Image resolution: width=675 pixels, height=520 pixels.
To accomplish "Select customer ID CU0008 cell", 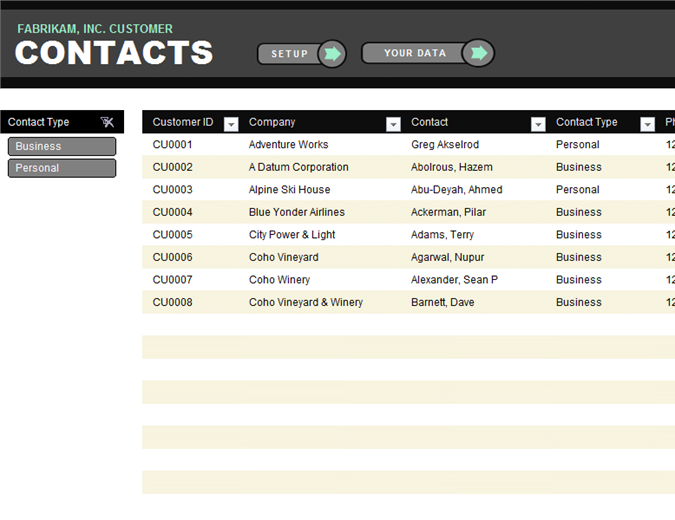I will [172, 302].
